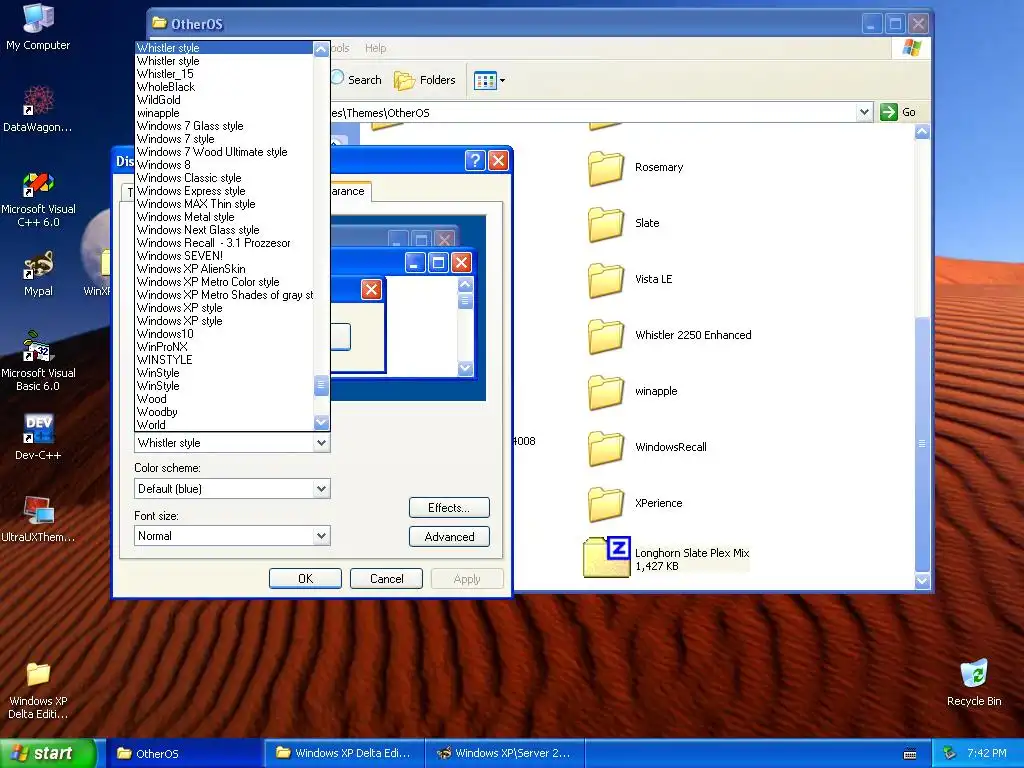
Task: Click OtherOS window scroll-down arrow
Action: click(x=922, y=580)
